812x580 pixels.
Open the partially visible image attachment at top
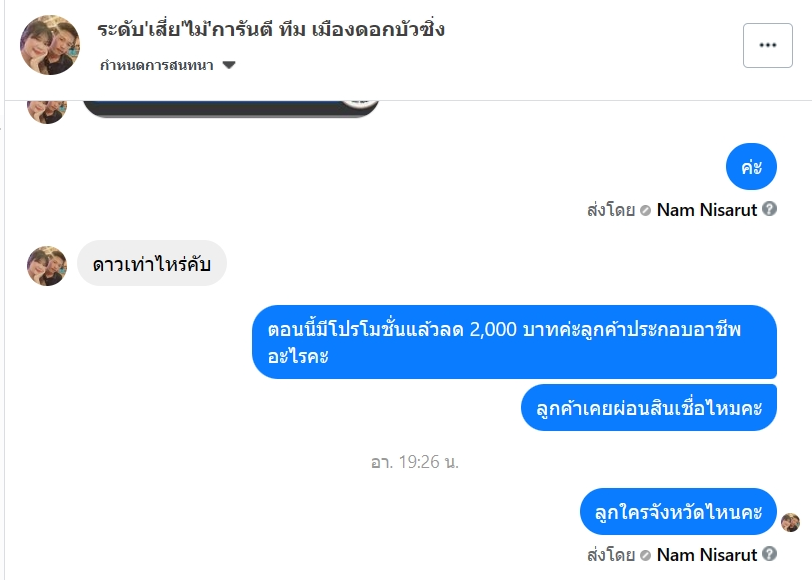pyautogui.click(x=230, y=108)
